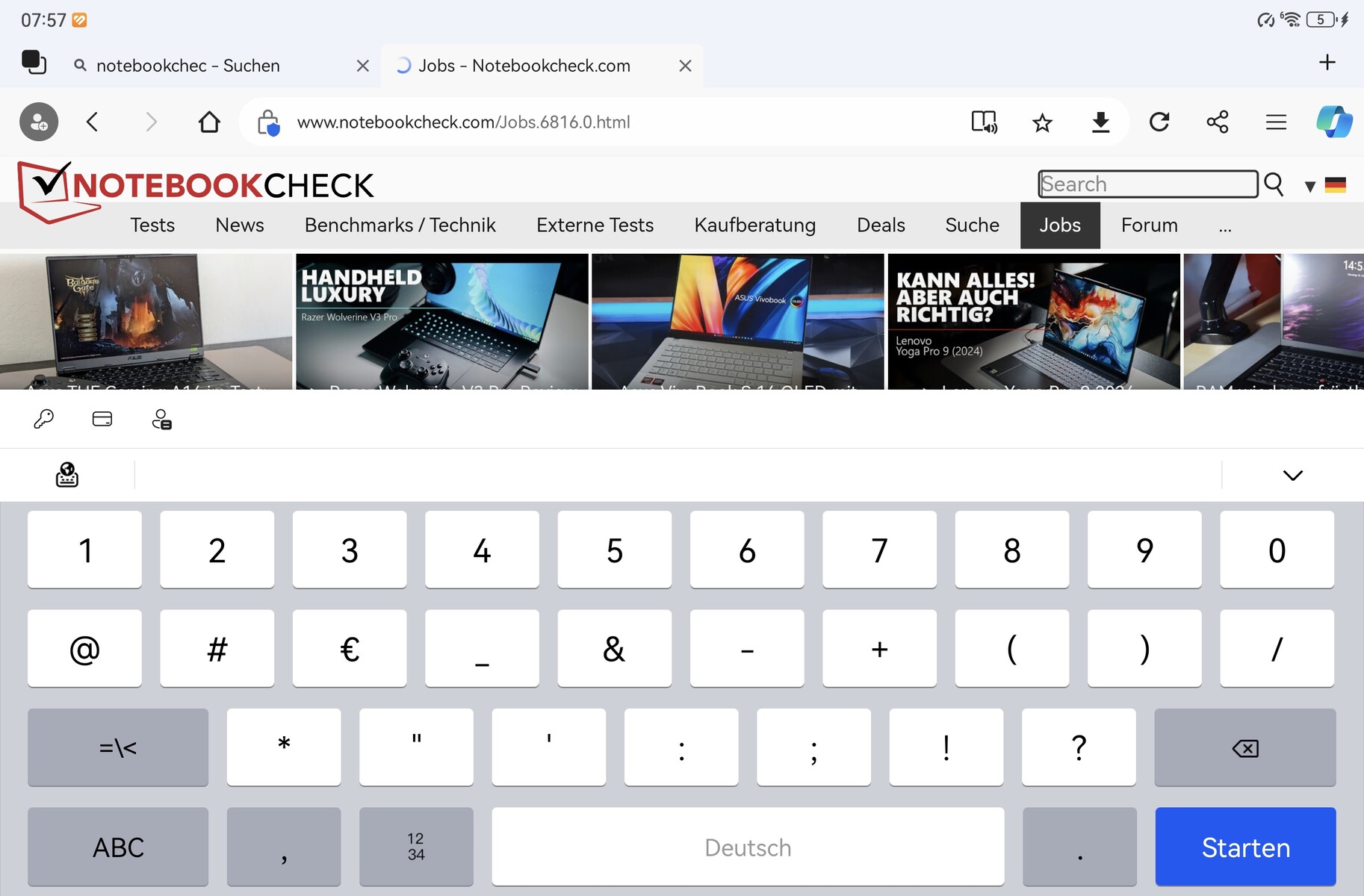Tap the comma key
The image size is (1364, 896).
(284, 847)
